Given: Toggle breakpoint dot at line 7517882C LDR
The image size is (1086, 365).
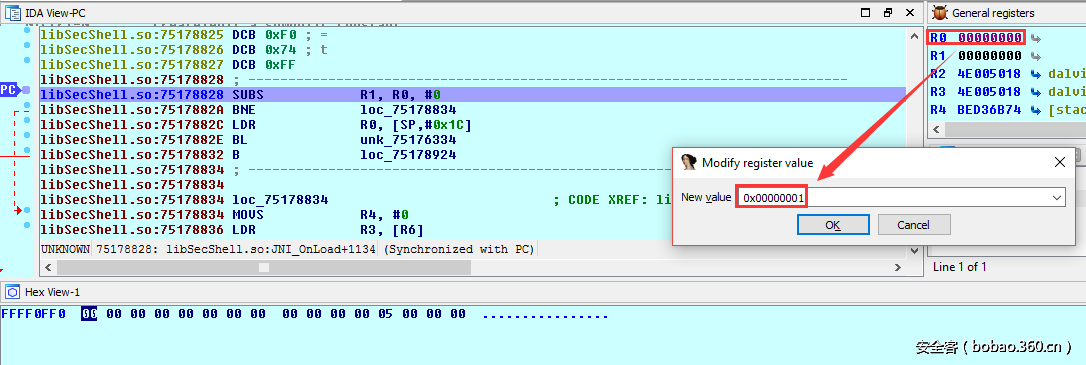Looking at the screenshot, I should click(x=27, y=121).
